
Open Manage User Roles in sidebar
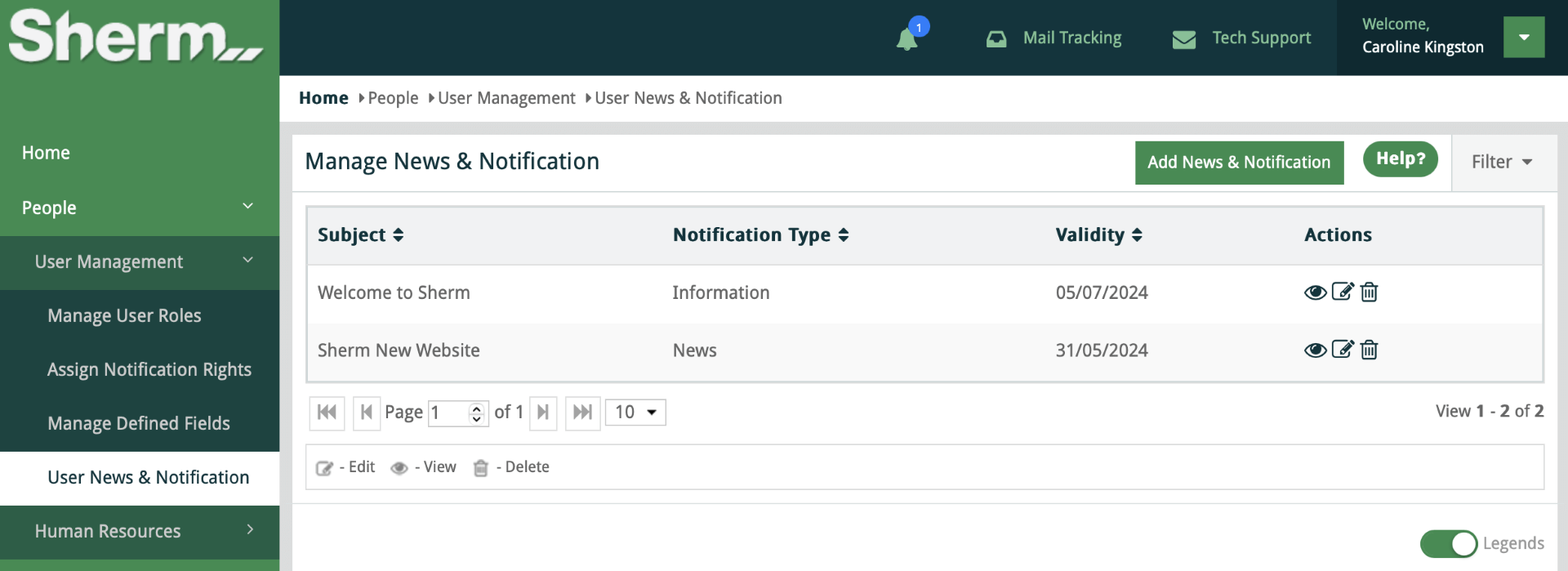(124, 316)
